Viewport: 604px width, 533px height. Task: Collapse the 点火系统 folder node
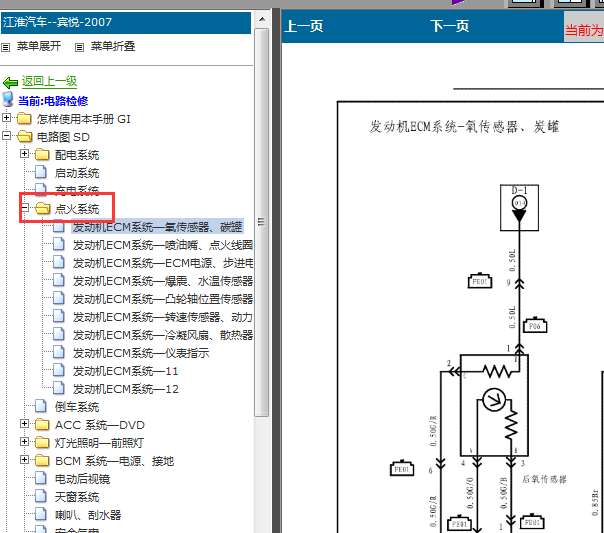pyautogui.click(x=24, y=208)
